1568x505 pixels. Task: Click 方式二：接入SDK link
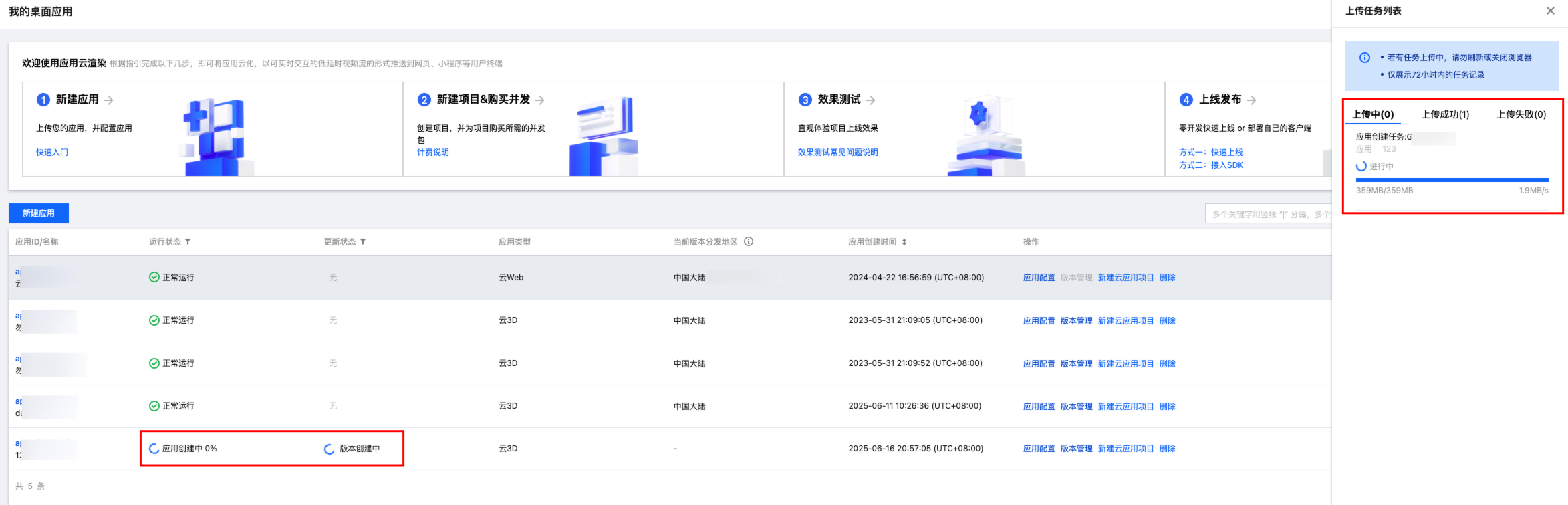pos(1211,165)
